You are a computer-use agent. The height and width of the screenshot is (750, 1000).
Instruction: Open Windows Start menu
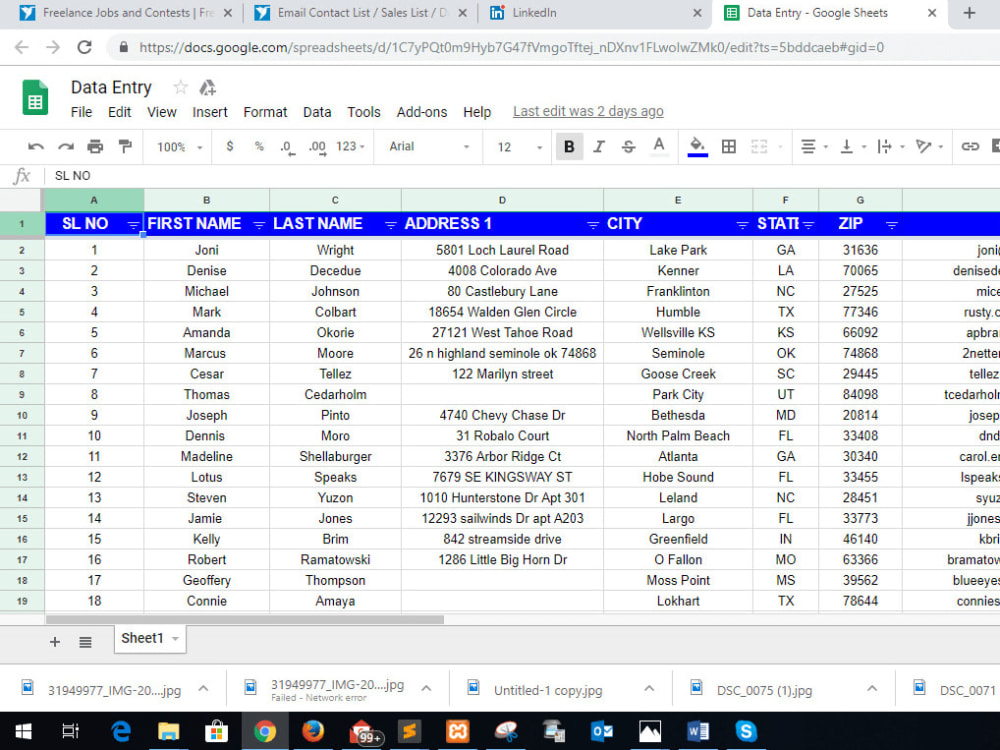pyautogui.click(x=24, y=731)
